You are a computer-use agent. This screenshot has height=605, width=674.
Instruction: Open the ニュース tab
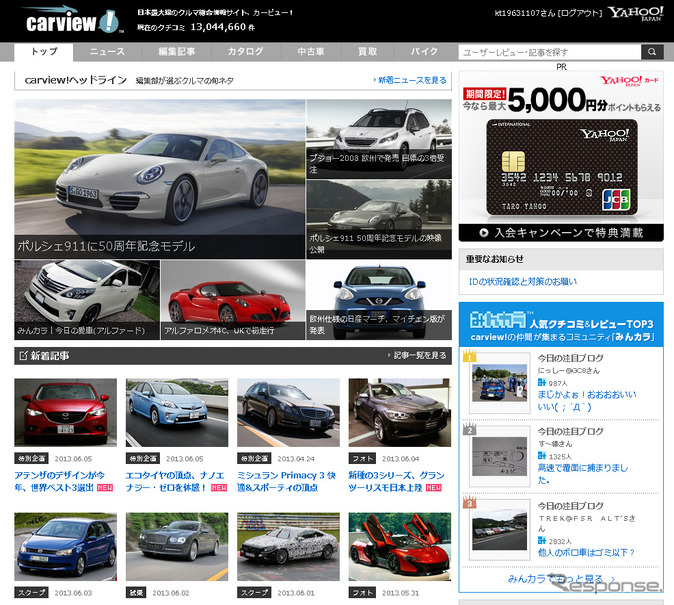(107, 51)
